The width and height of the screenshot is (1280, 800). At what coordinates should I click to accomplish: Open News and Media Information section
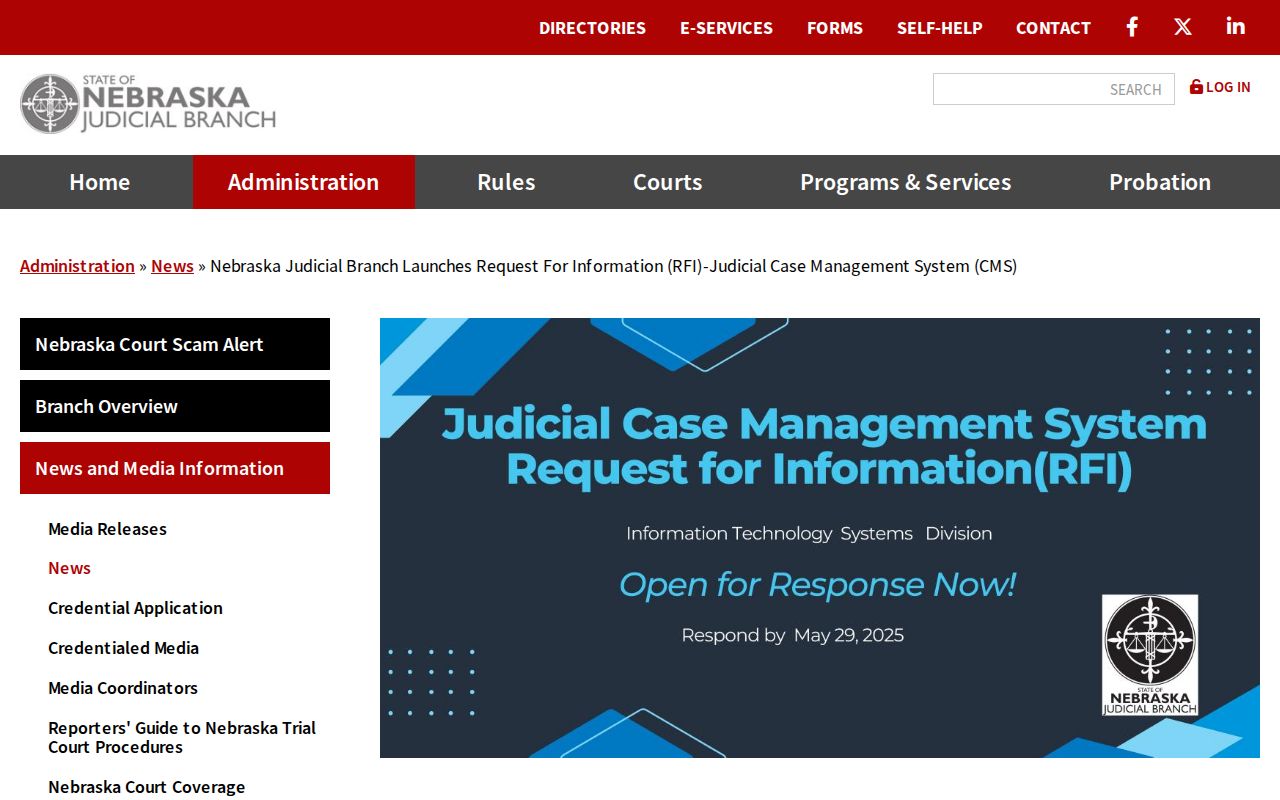point(175,468)
